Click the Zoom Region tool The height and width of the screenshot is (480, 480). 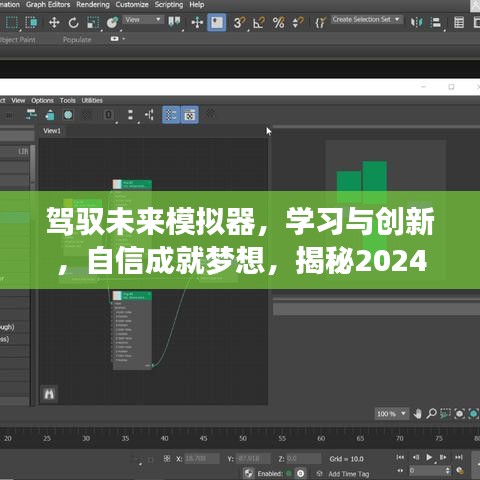[x=445, y=414]
